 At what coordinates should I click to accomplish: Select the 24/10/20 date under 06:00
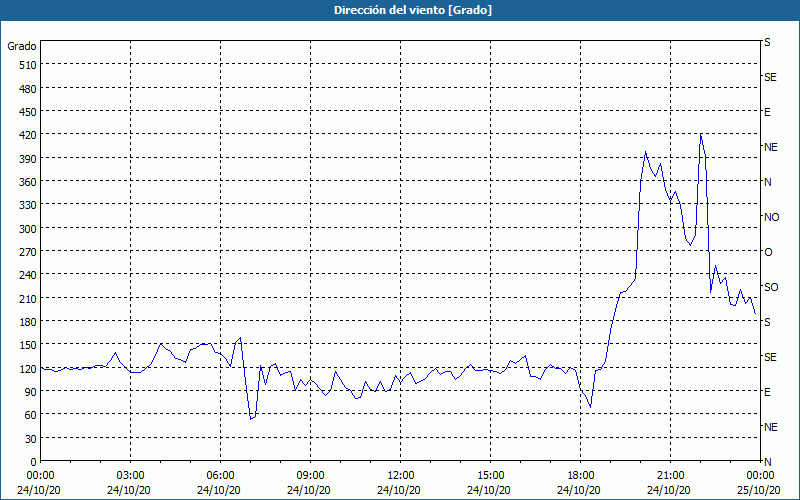pyautogui.click(x=219, y=490)
